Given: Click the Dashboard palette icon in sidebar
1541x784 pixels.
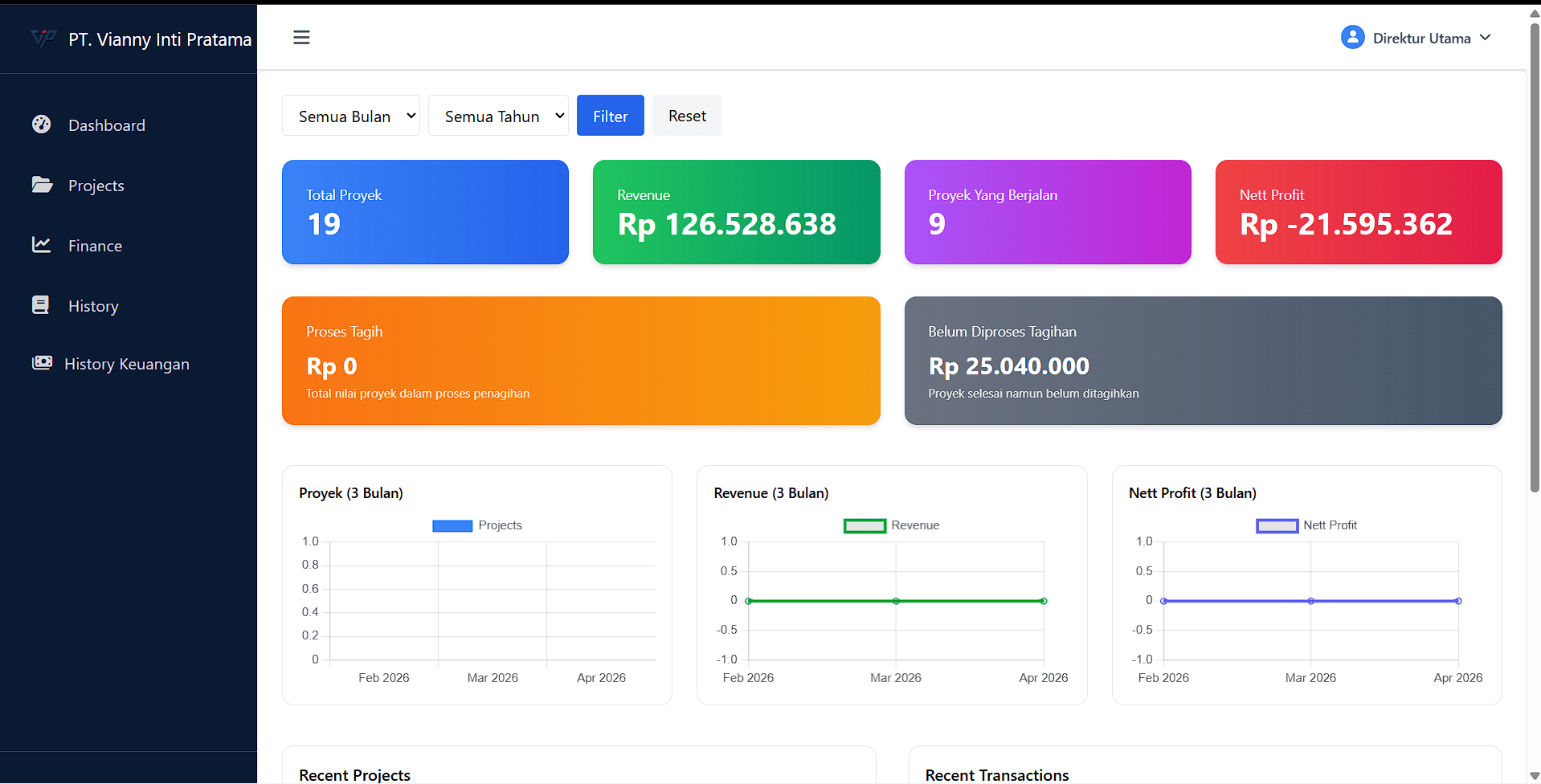Looking at the screenshot, I should (41, 125).
